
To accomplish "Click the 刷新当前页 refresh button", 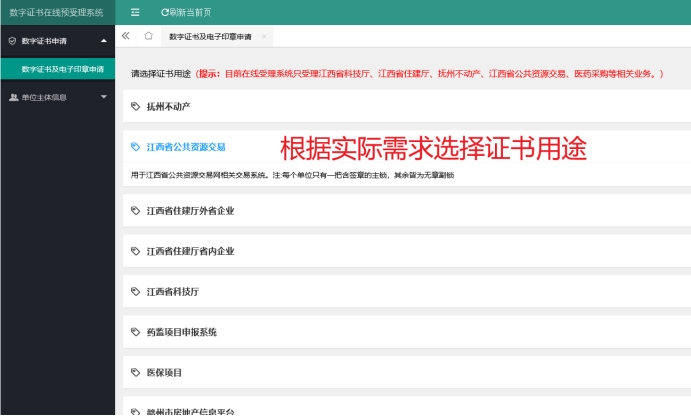I will tap(185, 12).
